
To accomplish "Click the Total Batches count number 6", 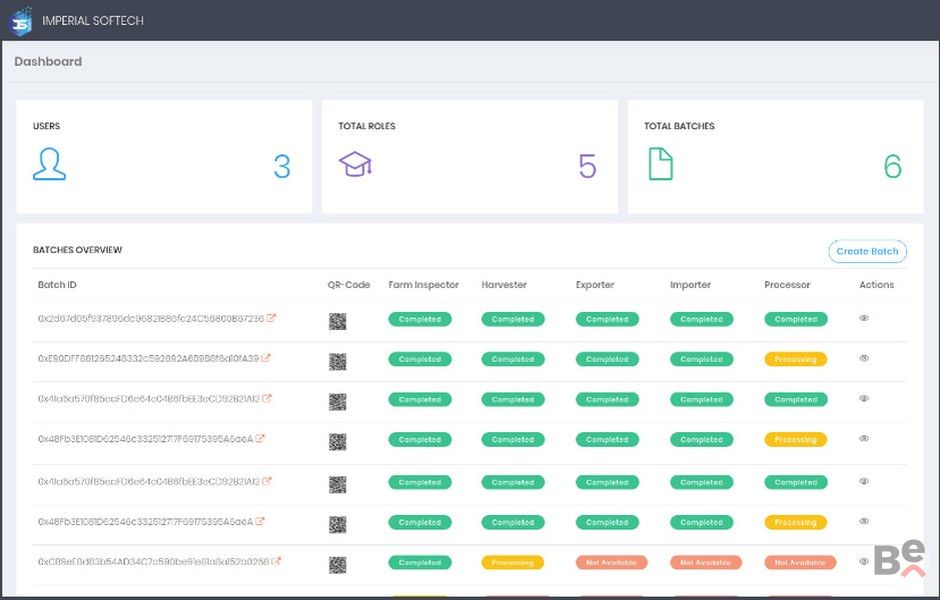I will 893,167.
